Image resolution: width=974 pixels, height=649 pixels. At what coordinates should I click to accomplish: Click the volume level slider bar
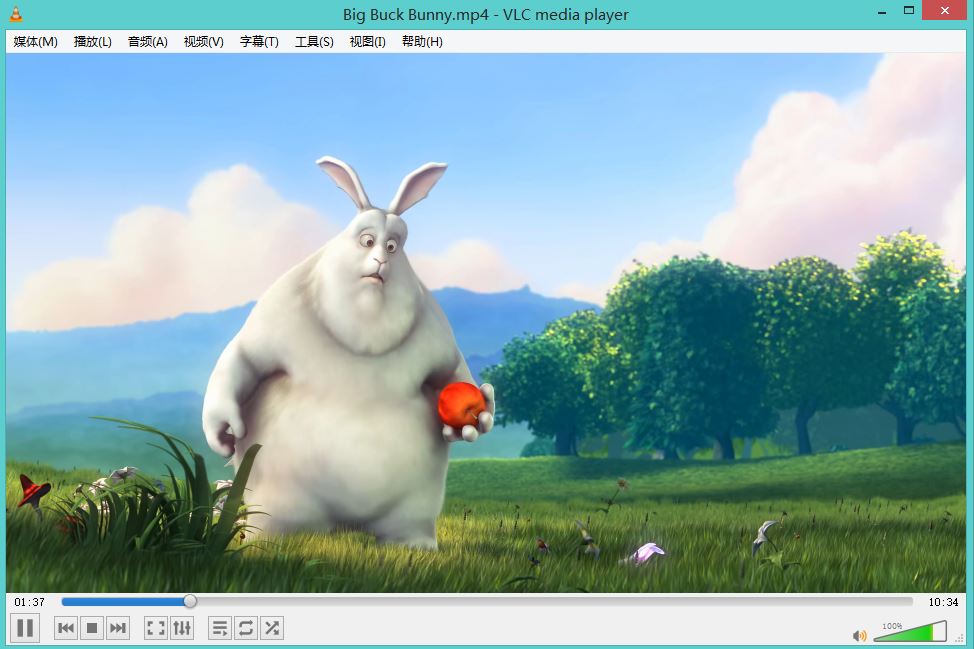[x=910, y=633]
